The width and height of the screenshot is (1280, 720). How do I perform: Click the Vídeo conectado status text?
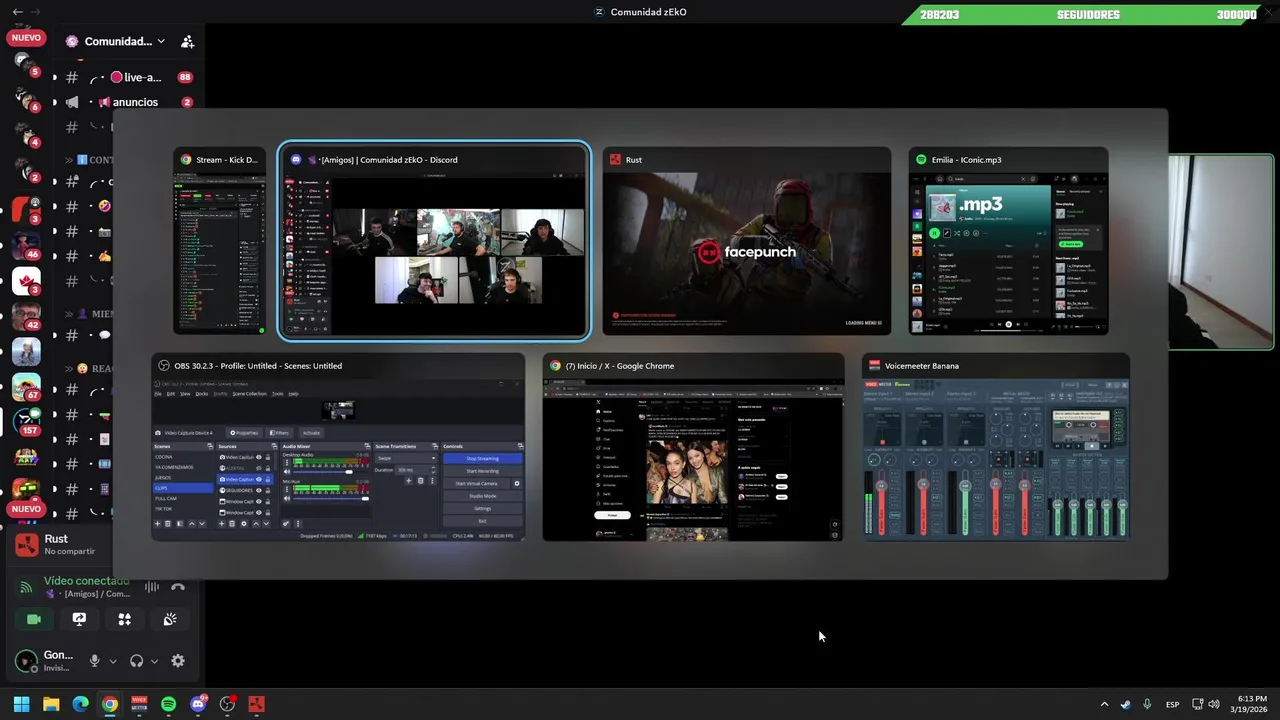point(86,580)
